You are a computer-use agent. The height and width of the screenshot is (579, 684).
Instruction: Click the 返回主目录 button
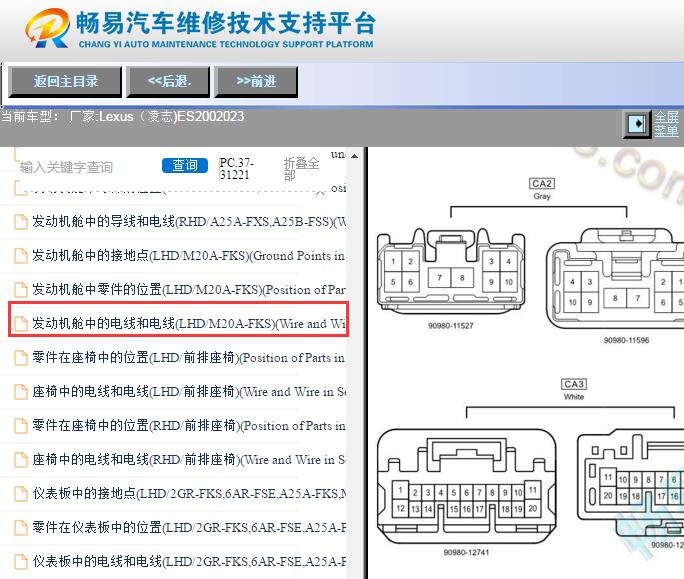(x=65, y=81)
